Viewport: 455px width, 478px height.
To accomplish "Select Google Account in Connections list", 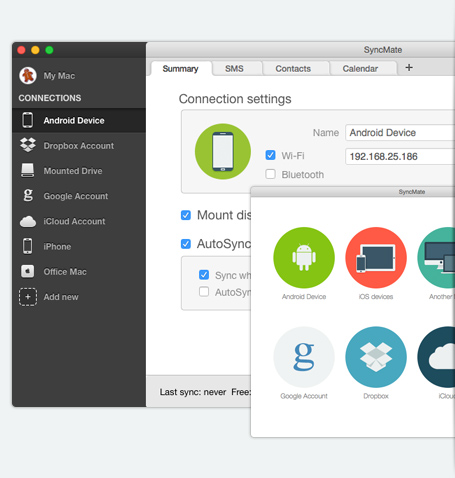I will point(79,196).
